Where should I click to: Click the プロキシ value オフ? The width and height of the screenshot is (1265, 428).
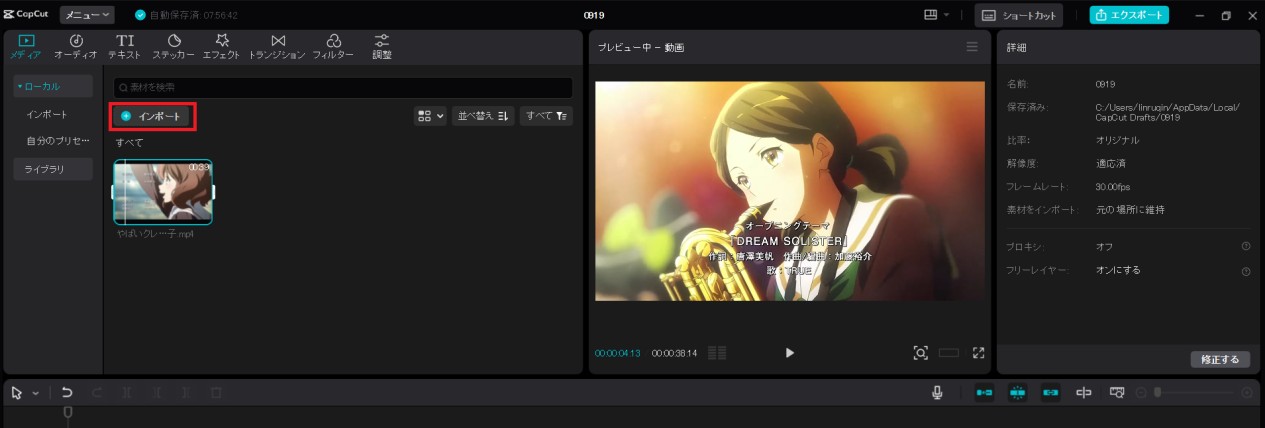point(1104,246)
